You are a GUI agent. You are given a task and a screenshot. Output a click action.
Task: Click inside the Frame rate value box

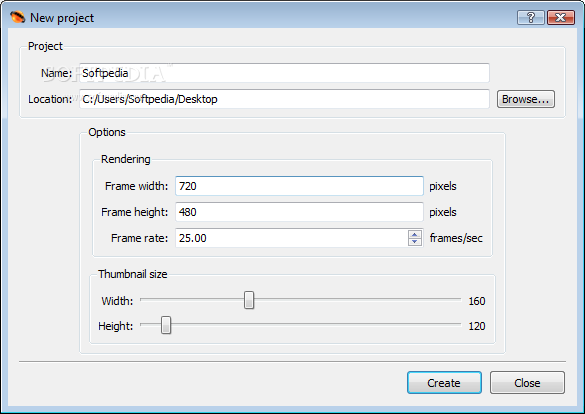pyautogui.click(x=292, y=238)
